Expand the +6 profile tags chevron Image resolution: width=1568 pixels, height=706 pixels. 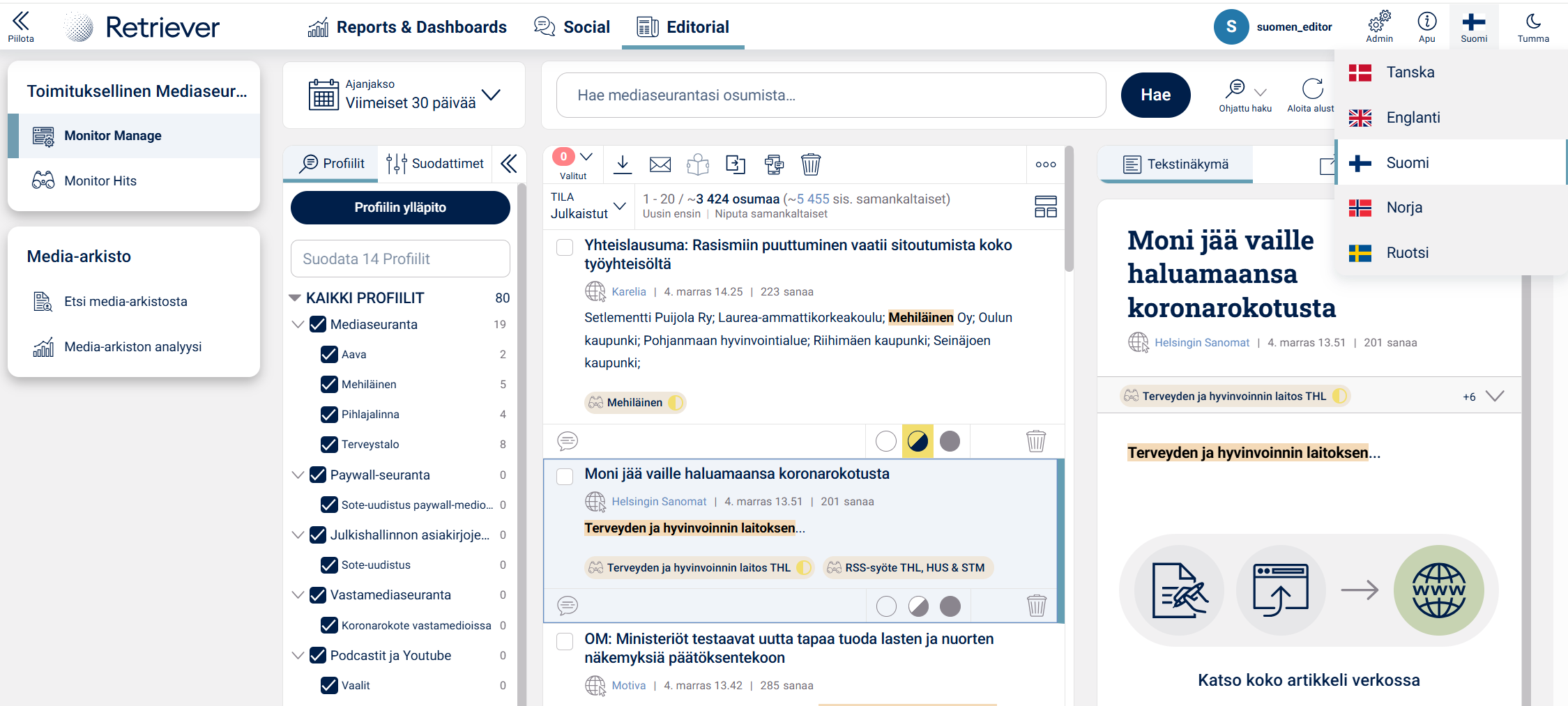coord(1494,396)
